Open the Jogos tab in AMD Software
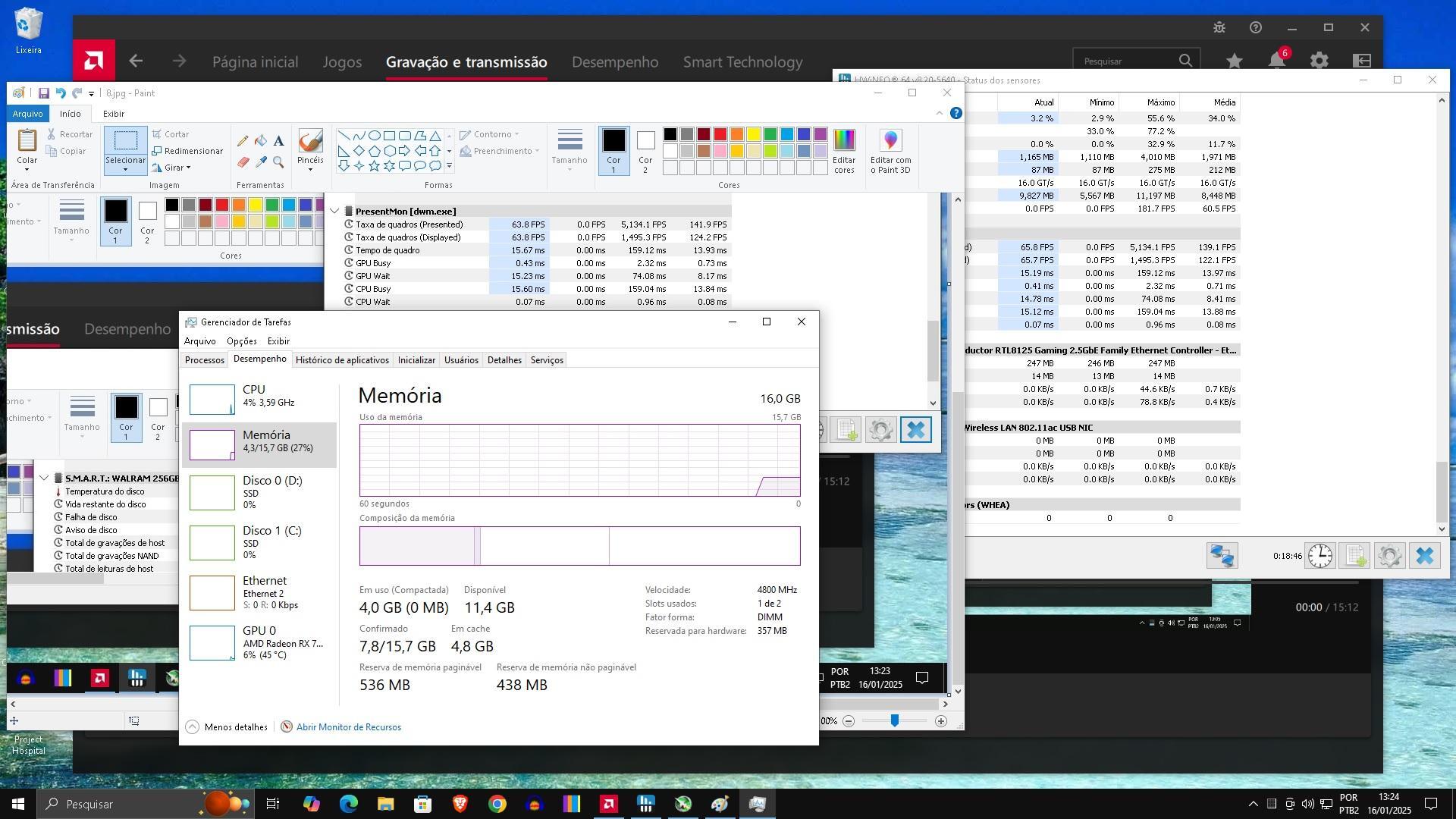This screenshot has height=819, width=1456. point(342,61)
